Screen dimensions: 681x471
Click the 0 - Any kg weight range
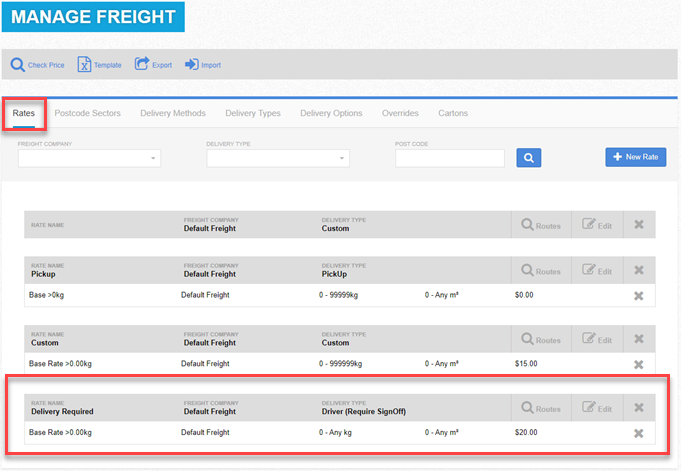coord(335,432)
